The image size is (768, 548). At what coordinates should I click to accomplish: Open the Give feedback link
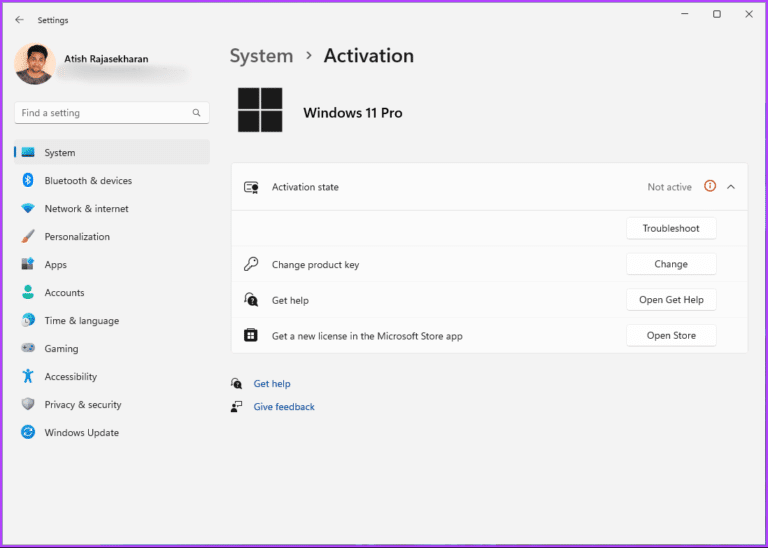point(284,407)
